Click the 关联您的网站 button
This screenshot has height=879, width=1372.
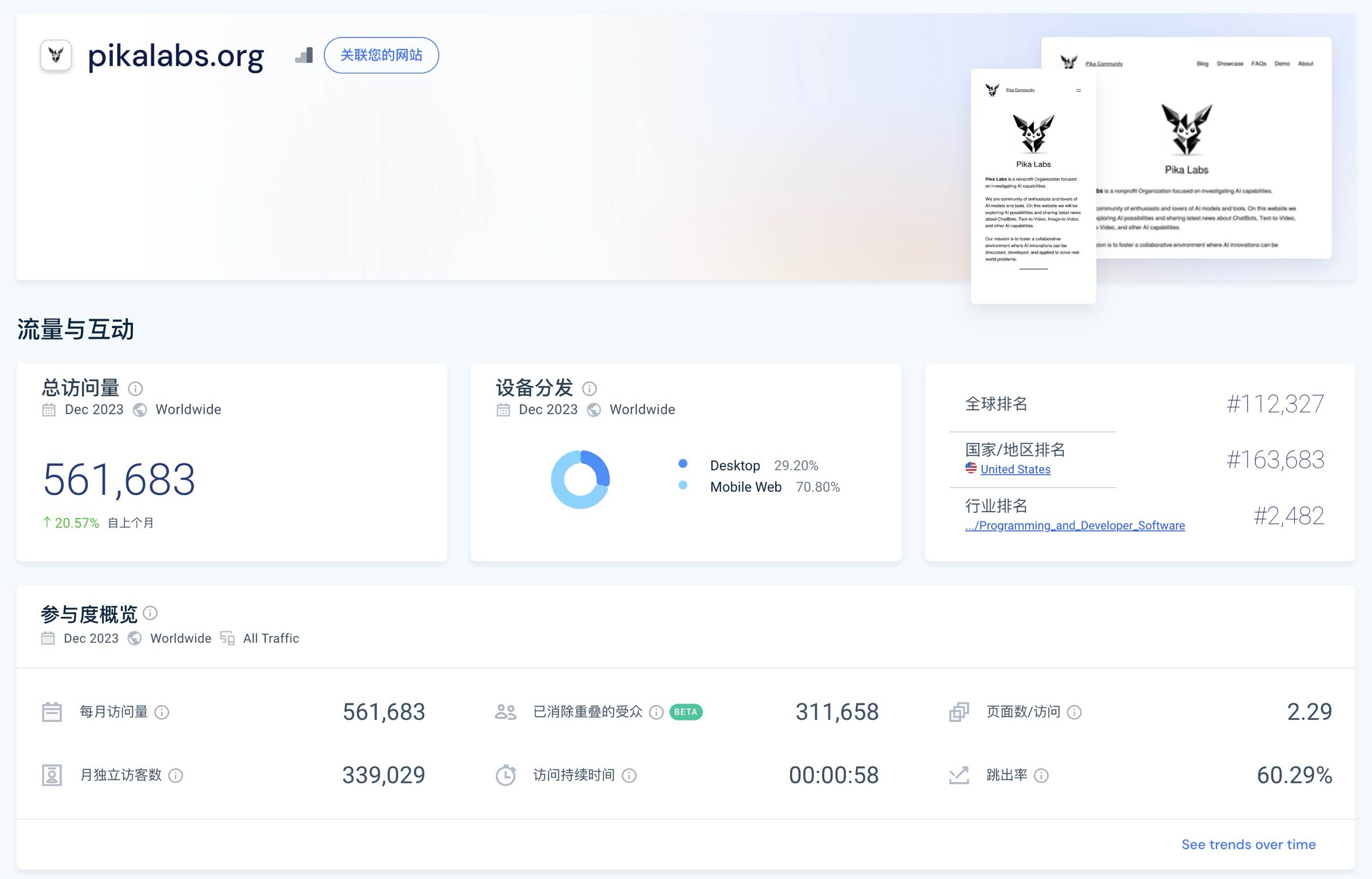click(382, 55)
